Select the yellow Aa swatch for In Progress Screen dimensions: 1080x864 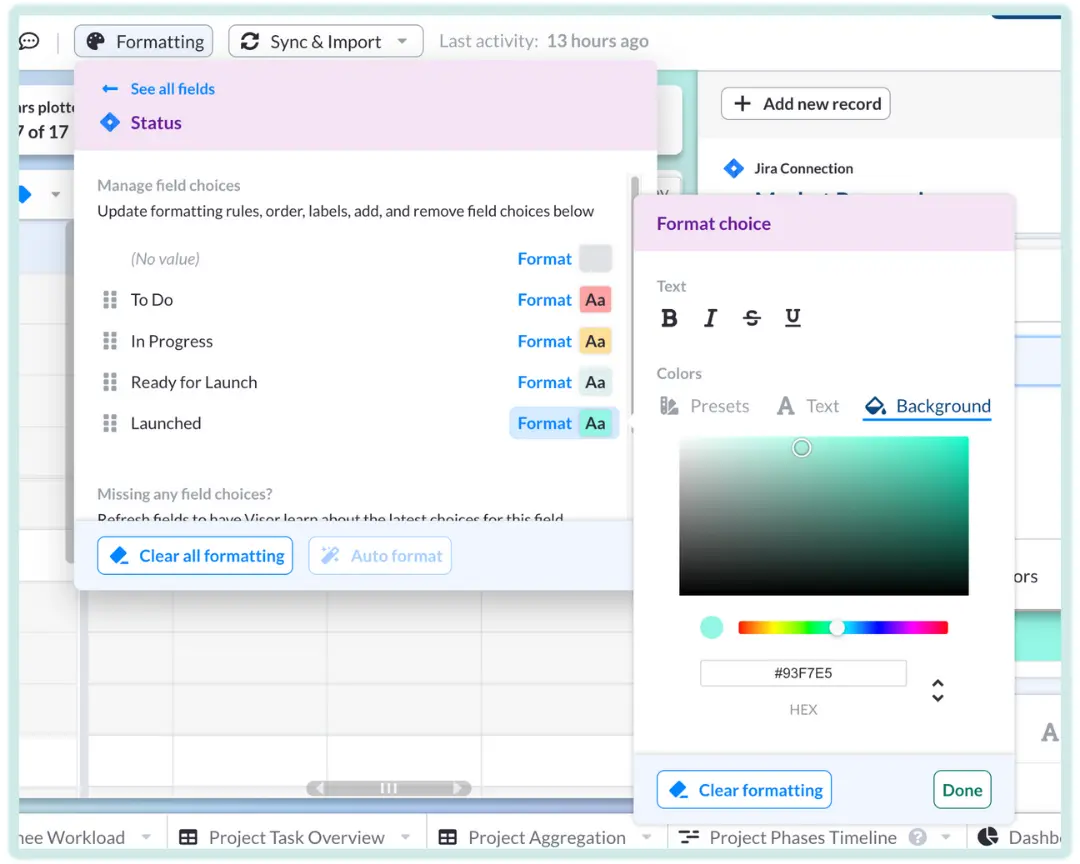point(595,341)
